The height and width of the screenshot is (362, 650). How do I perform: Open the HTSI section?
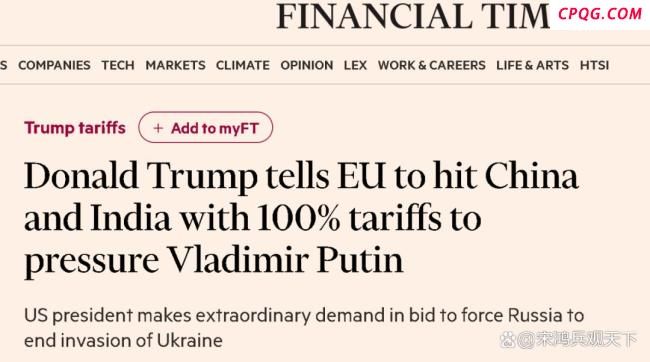tap(594, 65)
